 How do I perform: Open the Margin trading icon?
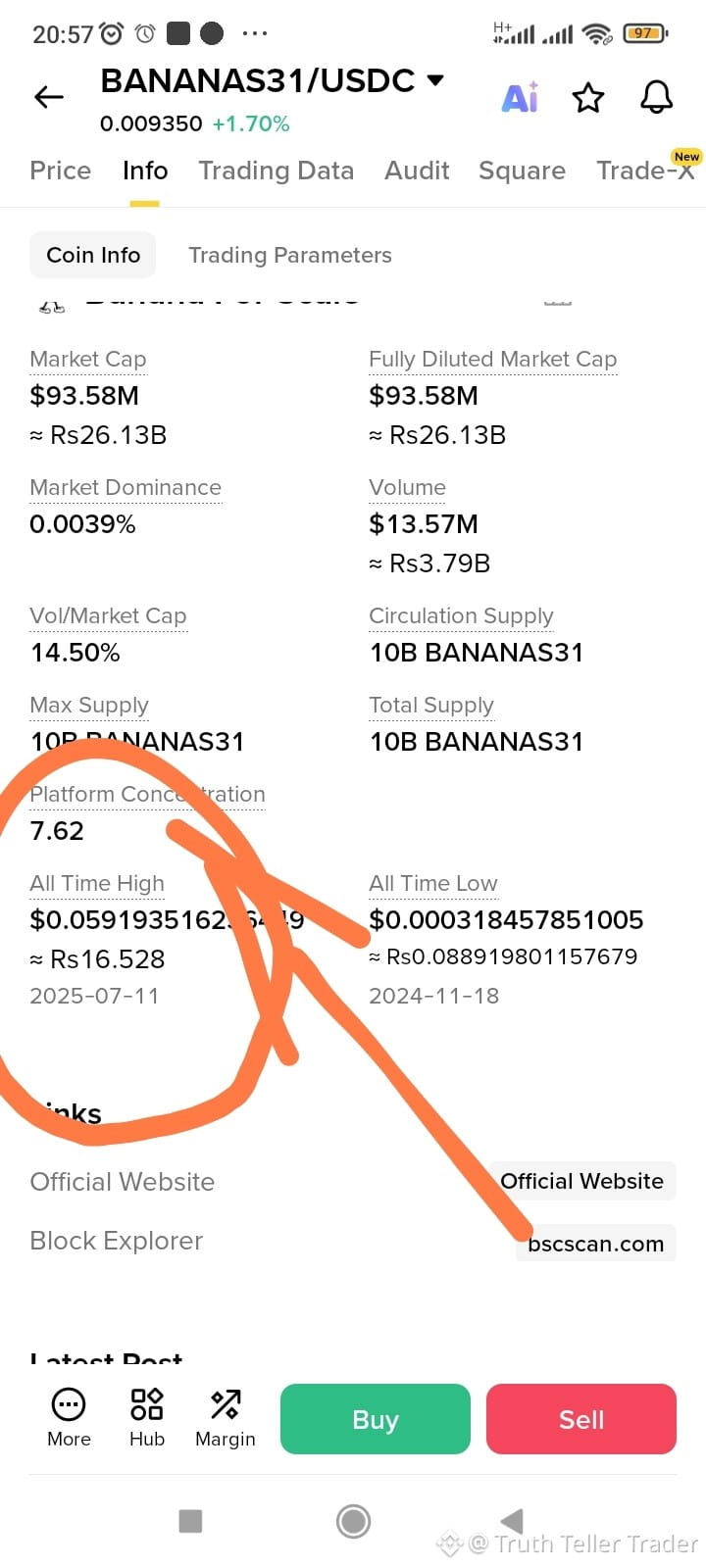pyautogui.click(x=226, y=1416)
